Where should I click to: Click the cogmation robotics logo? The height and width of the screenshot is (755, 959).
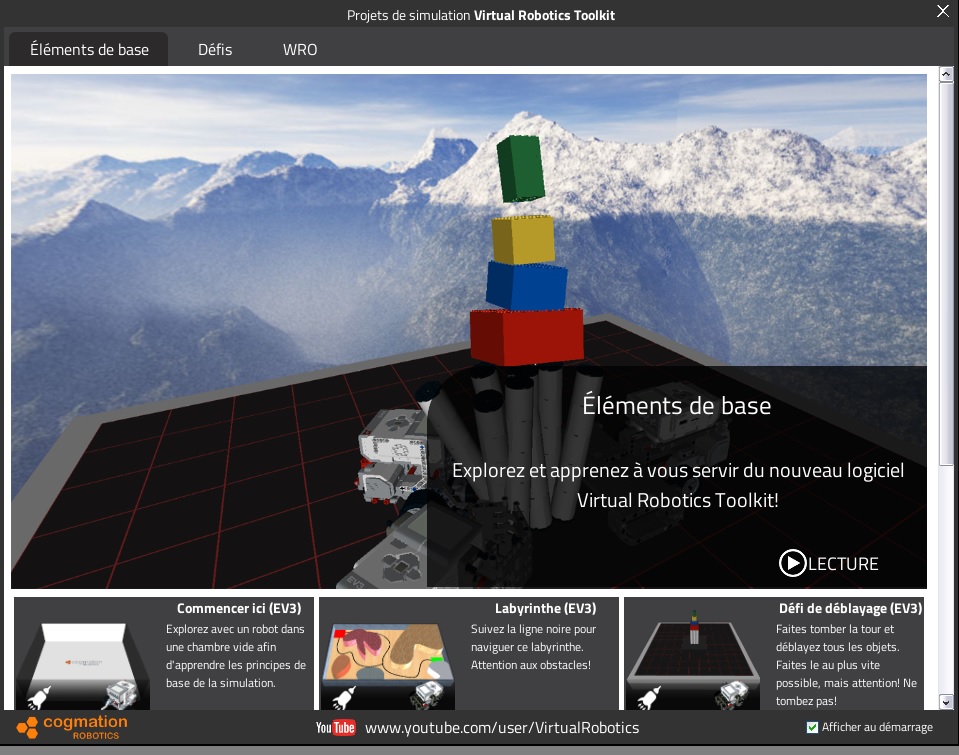tap(72, 727)
